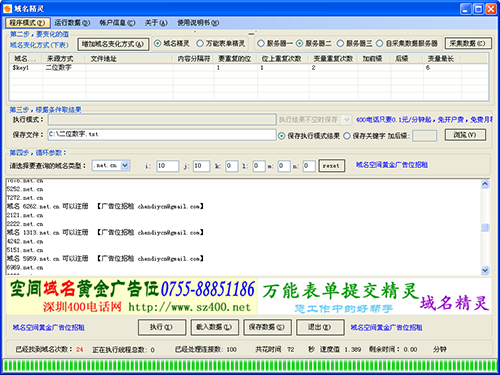500x375 pixels.
Task: Click results scrollbar down arrow
Action: [485, 270]
